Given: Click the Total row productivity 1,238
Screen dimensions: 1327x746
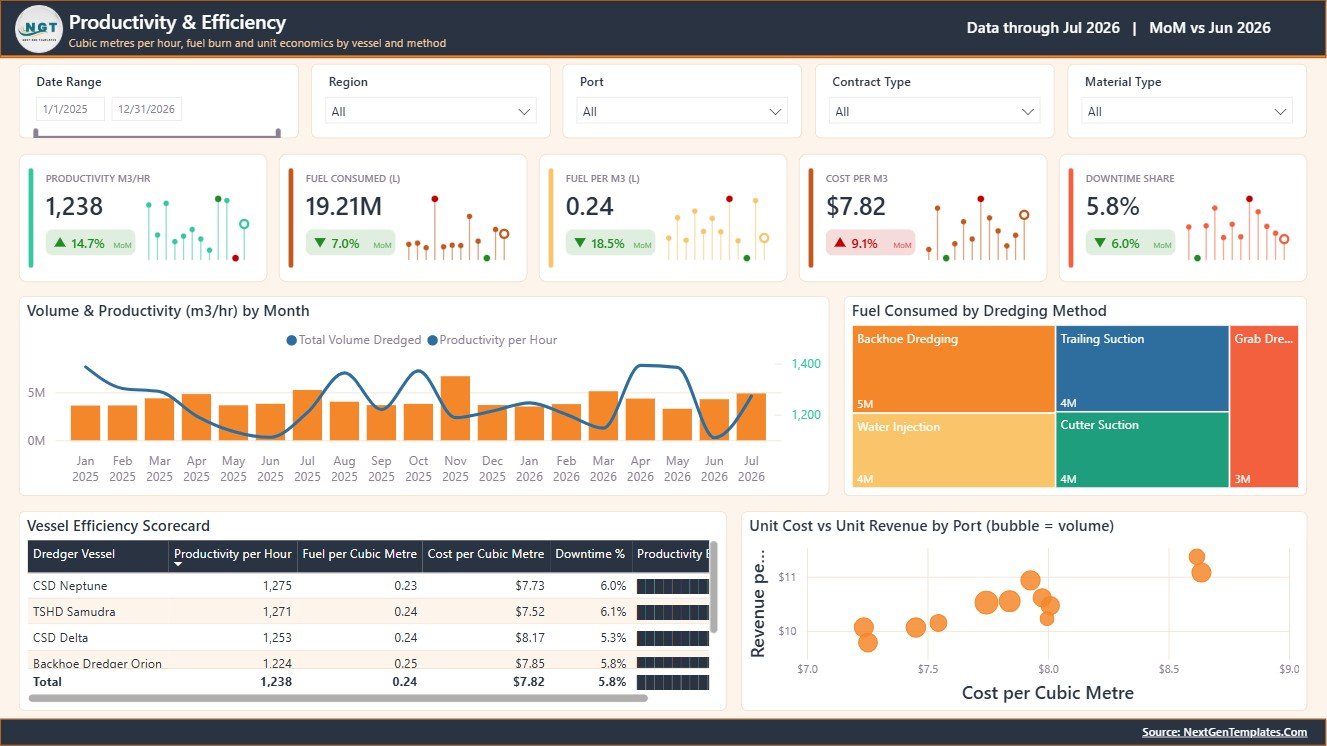Looking at the screenshot, I should pyautogui.click(x=276, y=682).
